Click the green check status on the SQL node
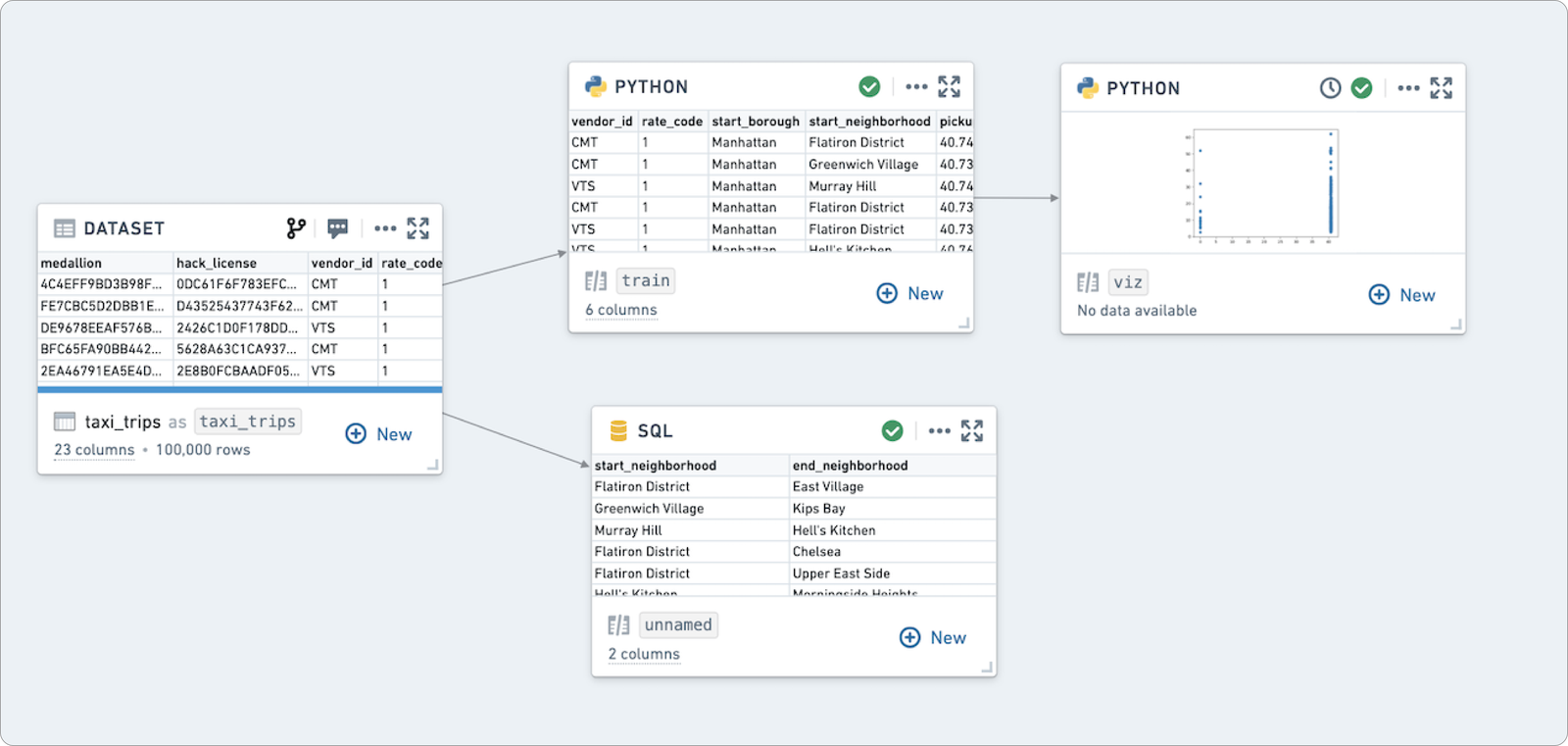This screenshot has height=746, width=1568. [x=892, y=430]
